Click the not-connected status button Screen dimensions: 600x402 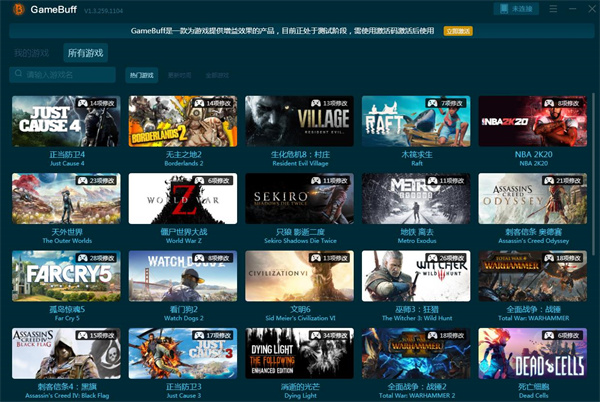click(516, 9)
